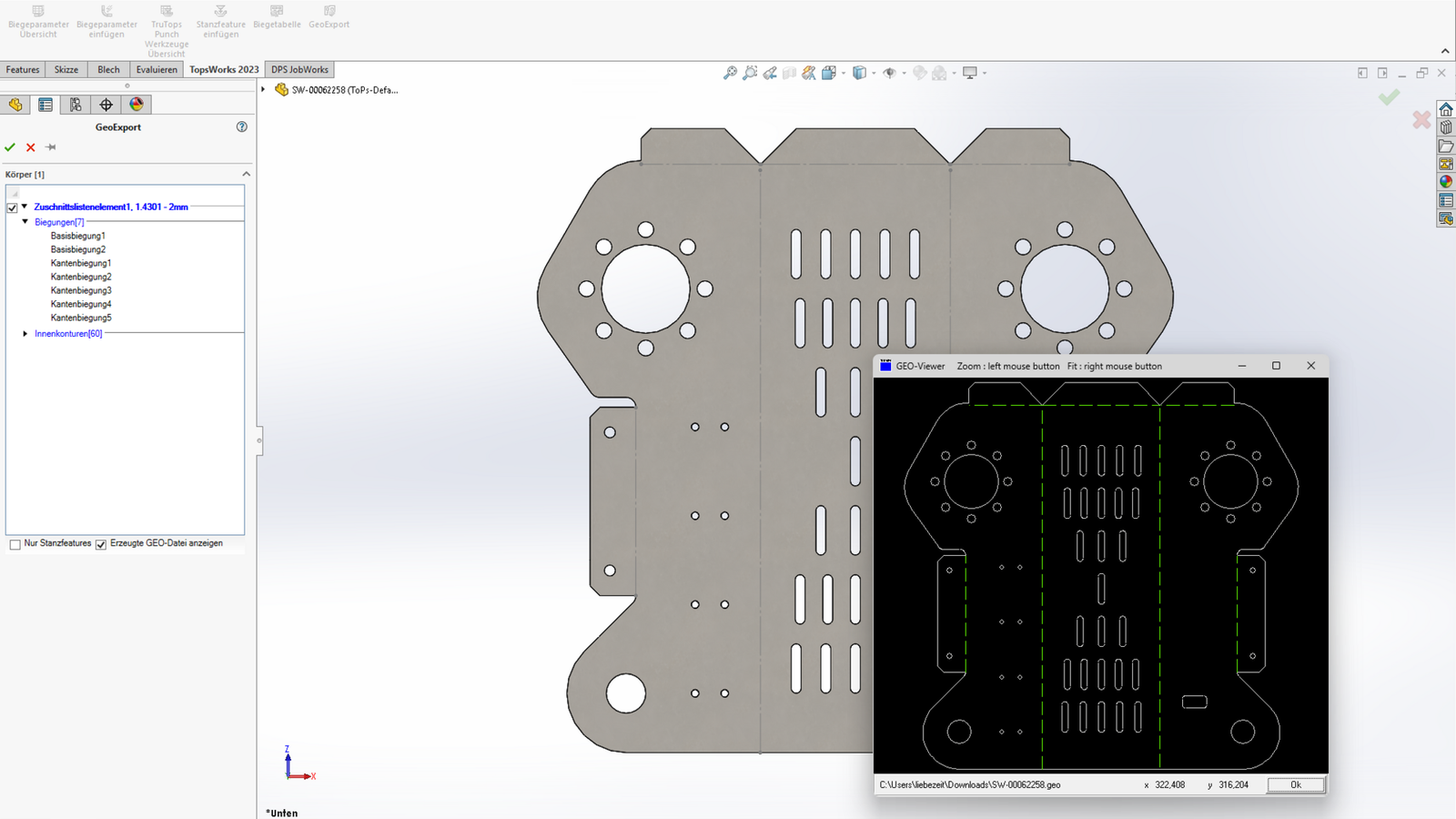
Task: Click the GeoExport ribbon command
Action: 329,18
